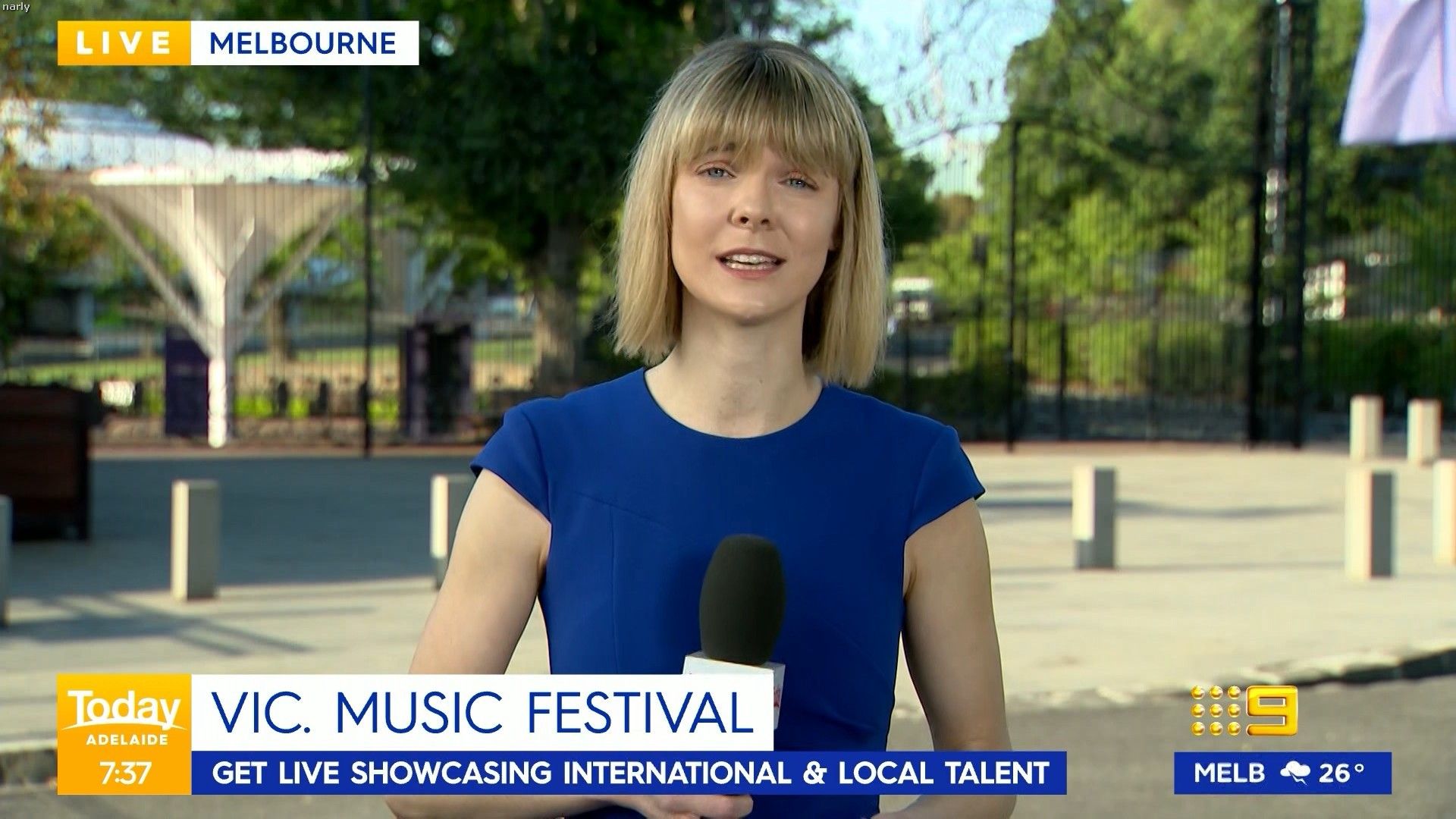Image resolution: width=1456 pixels, height=819 pixels.
Task: Click the Channel 9 logo
Action: pos(1271,711)
